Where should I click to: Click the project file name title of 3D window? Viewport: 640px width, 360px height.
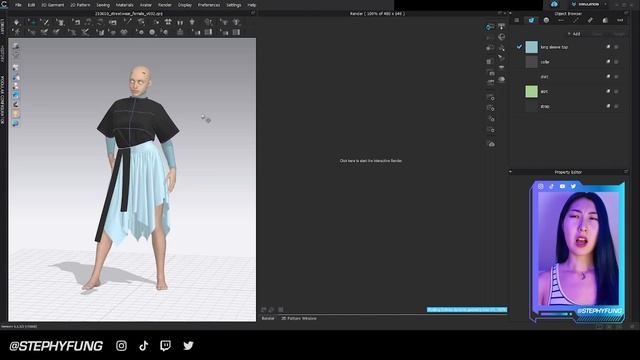click(x=129, y=13)
